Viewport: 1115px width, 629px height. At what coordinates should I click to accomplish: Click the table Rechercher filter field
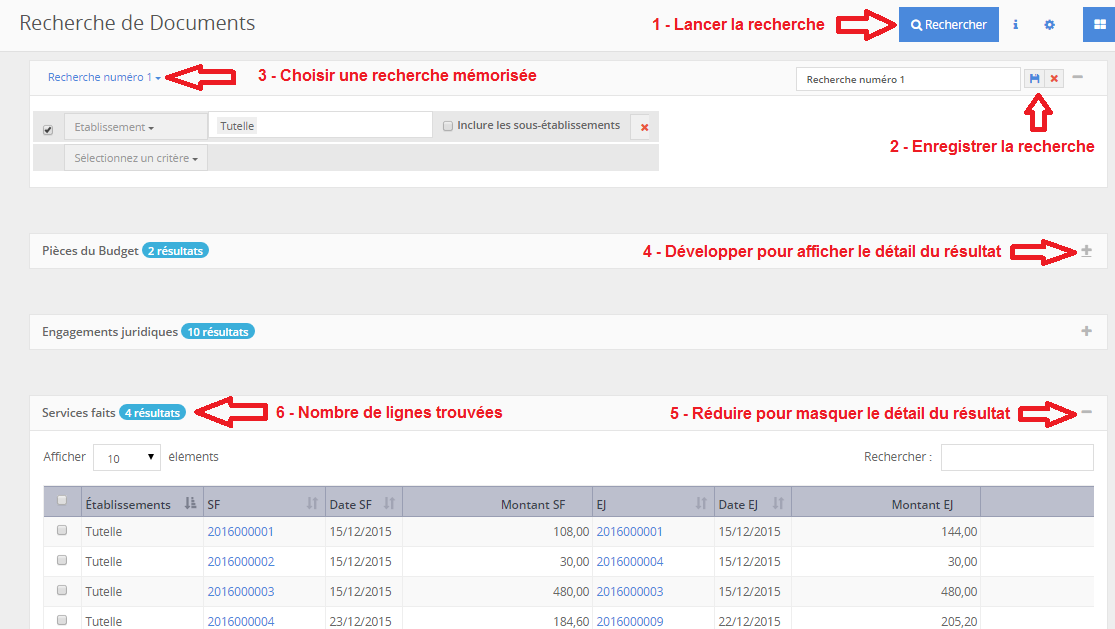click(1016, 457)
